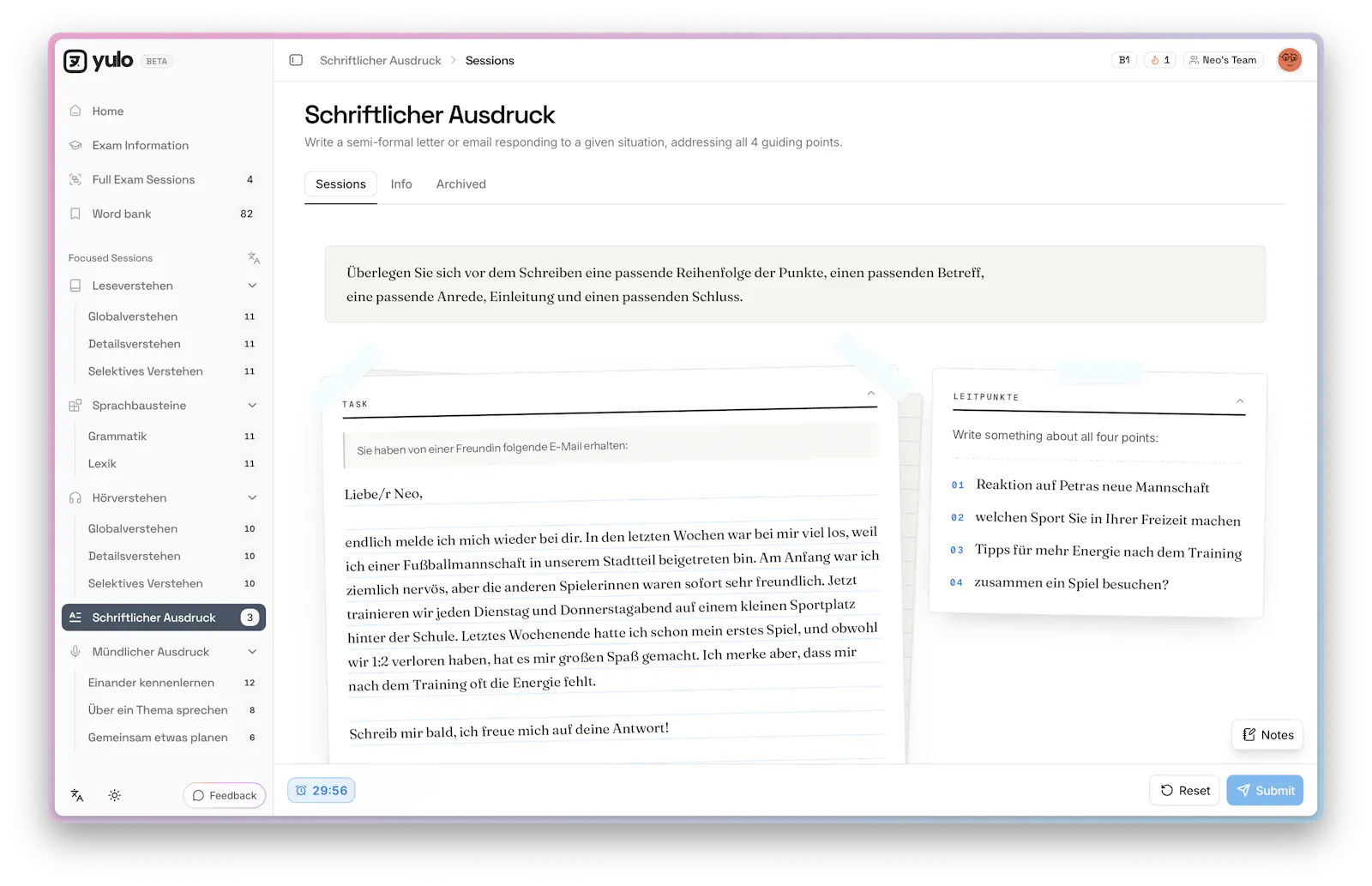Click the Mündlicher Ausdruck microphone icon

75,652
